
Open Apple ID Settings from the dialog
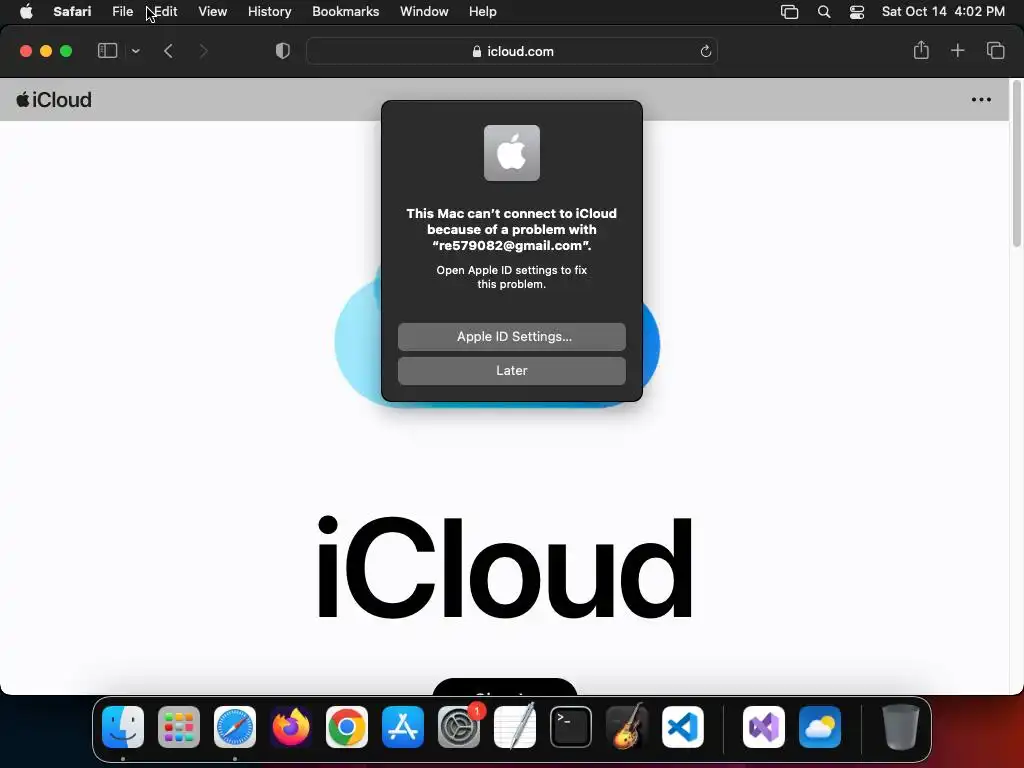[x=511, y=336]
